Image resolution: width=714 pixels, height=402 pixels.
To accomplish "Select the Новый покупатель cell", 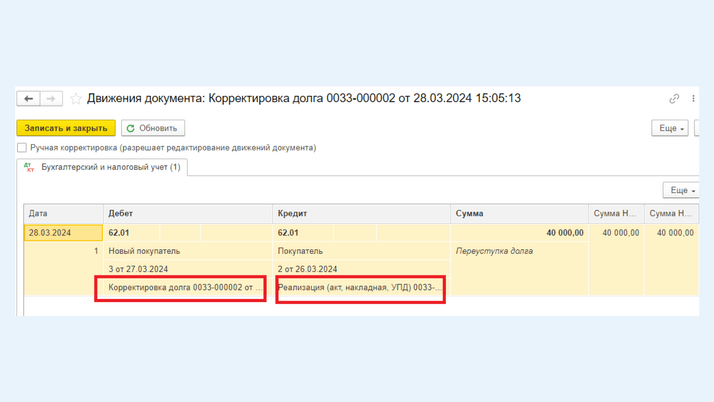I will (188, 251).
